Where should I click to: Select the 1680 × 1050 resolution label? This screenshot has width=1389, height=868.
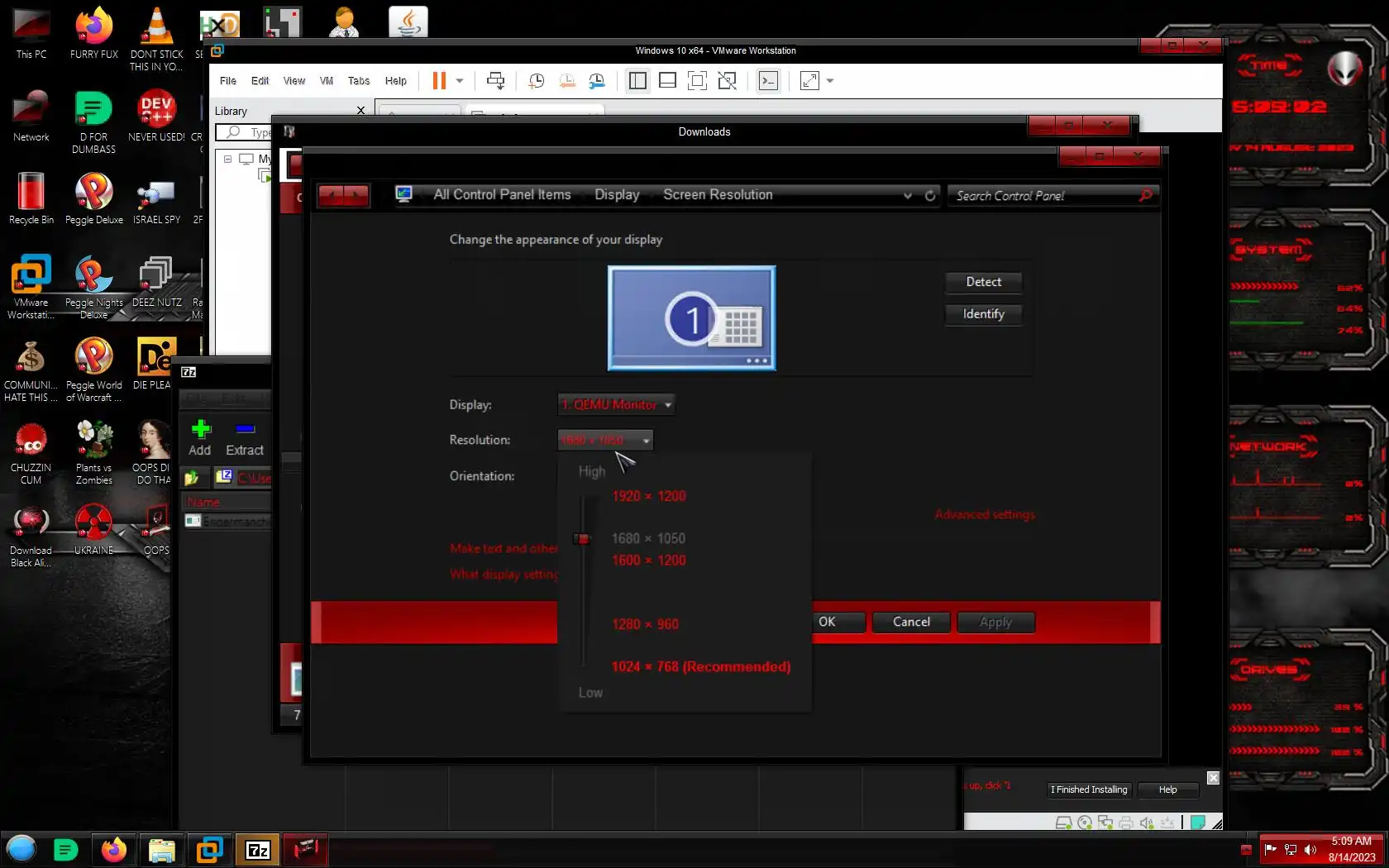pyautogui.click(x=649, y=539)
